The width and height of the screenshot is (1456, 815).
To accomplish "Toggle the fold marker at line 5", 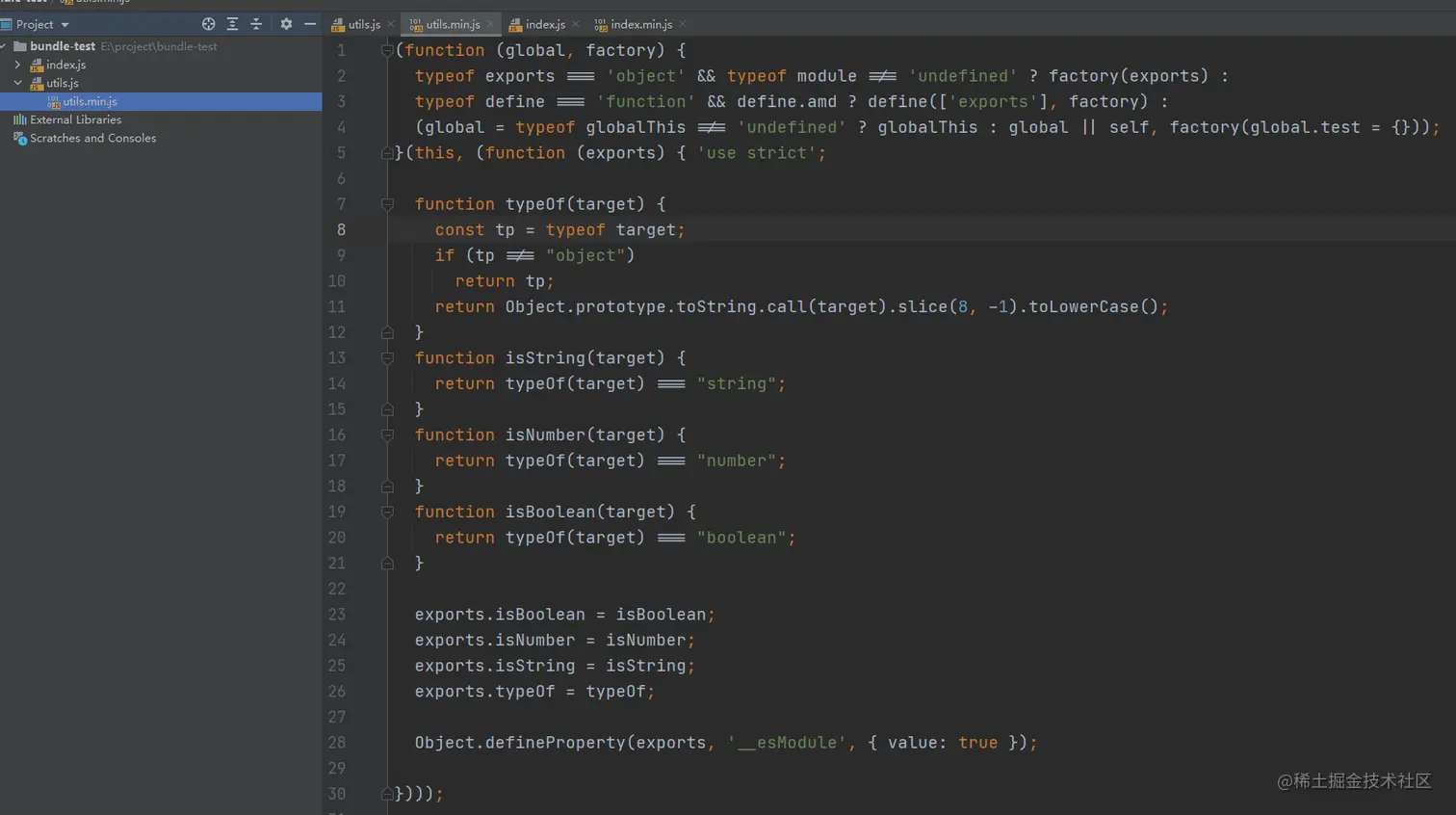I will coord(387,153).
